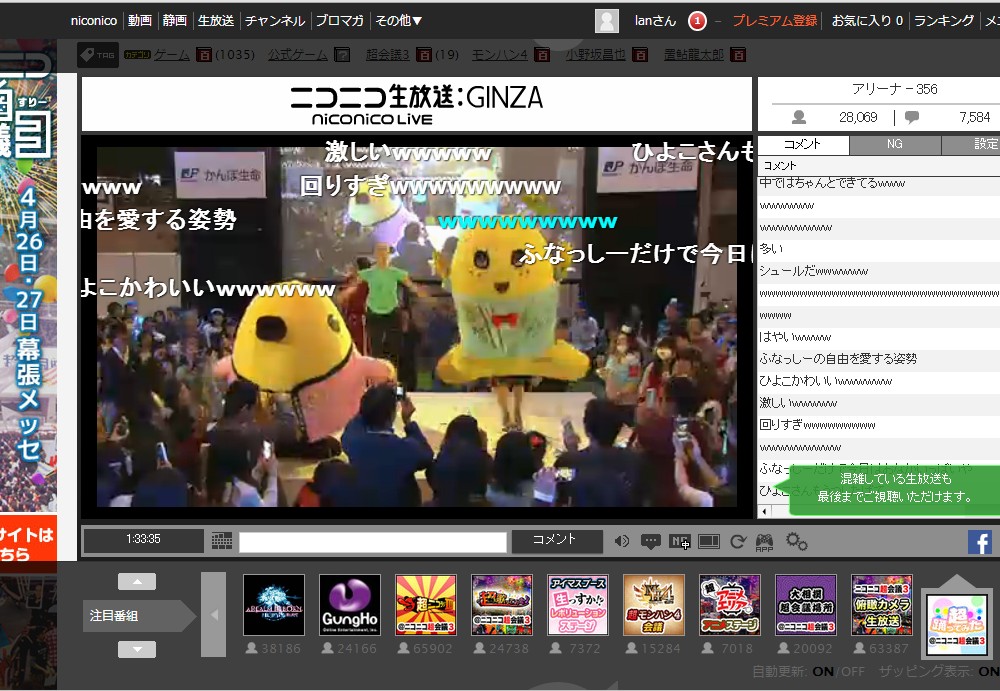Viewport: 1000px width, 691px height.
Task: Open the 俯瞰カメラ 生放送 thumbnail
Action: (881, 605)
